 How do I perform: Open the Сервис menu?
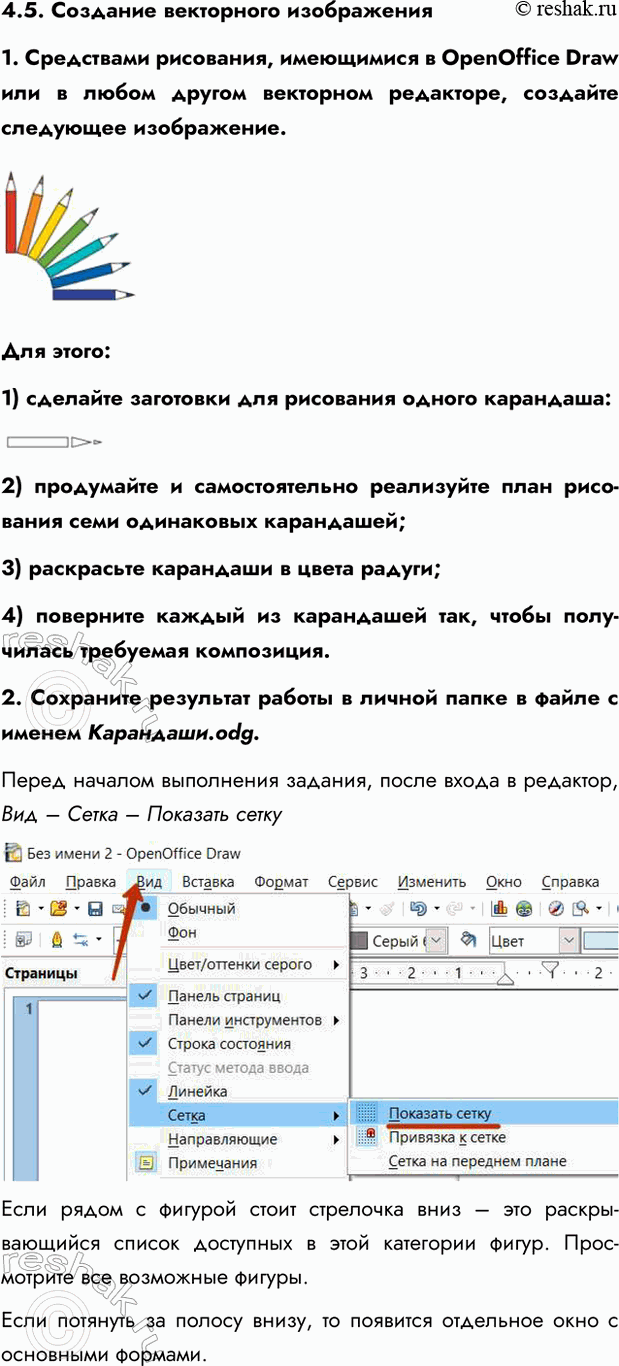click(353, 882)
